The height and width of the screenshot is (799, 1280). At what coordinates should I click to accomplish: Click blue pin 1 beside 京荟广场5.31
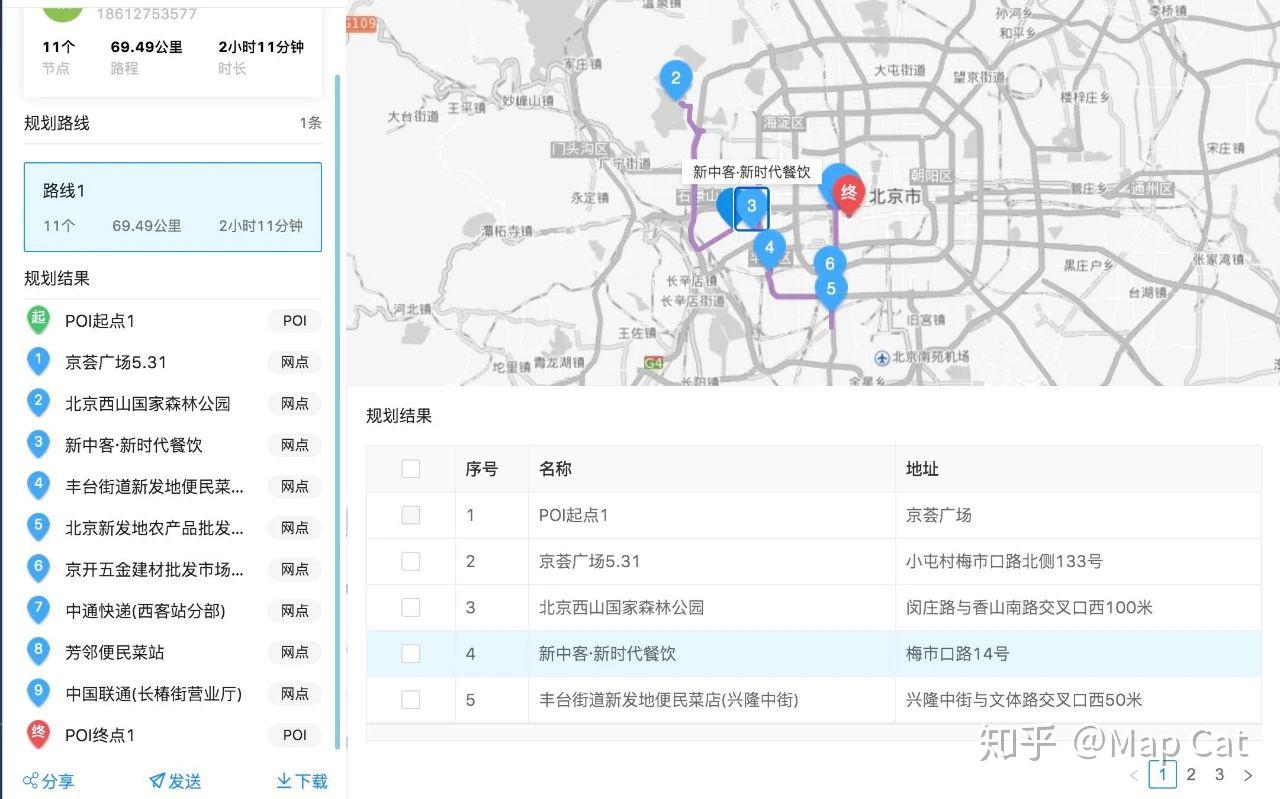[x=38, y=361]
